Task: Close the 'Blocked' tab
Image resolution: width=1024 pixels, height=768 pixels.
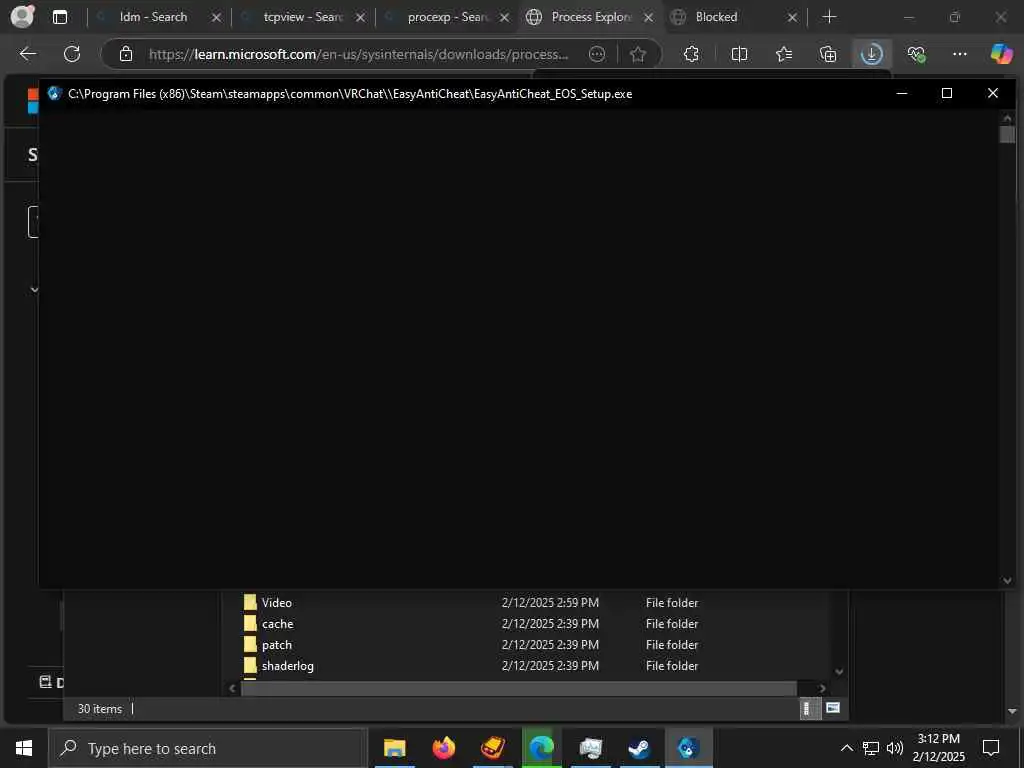Action: point(792,18)
